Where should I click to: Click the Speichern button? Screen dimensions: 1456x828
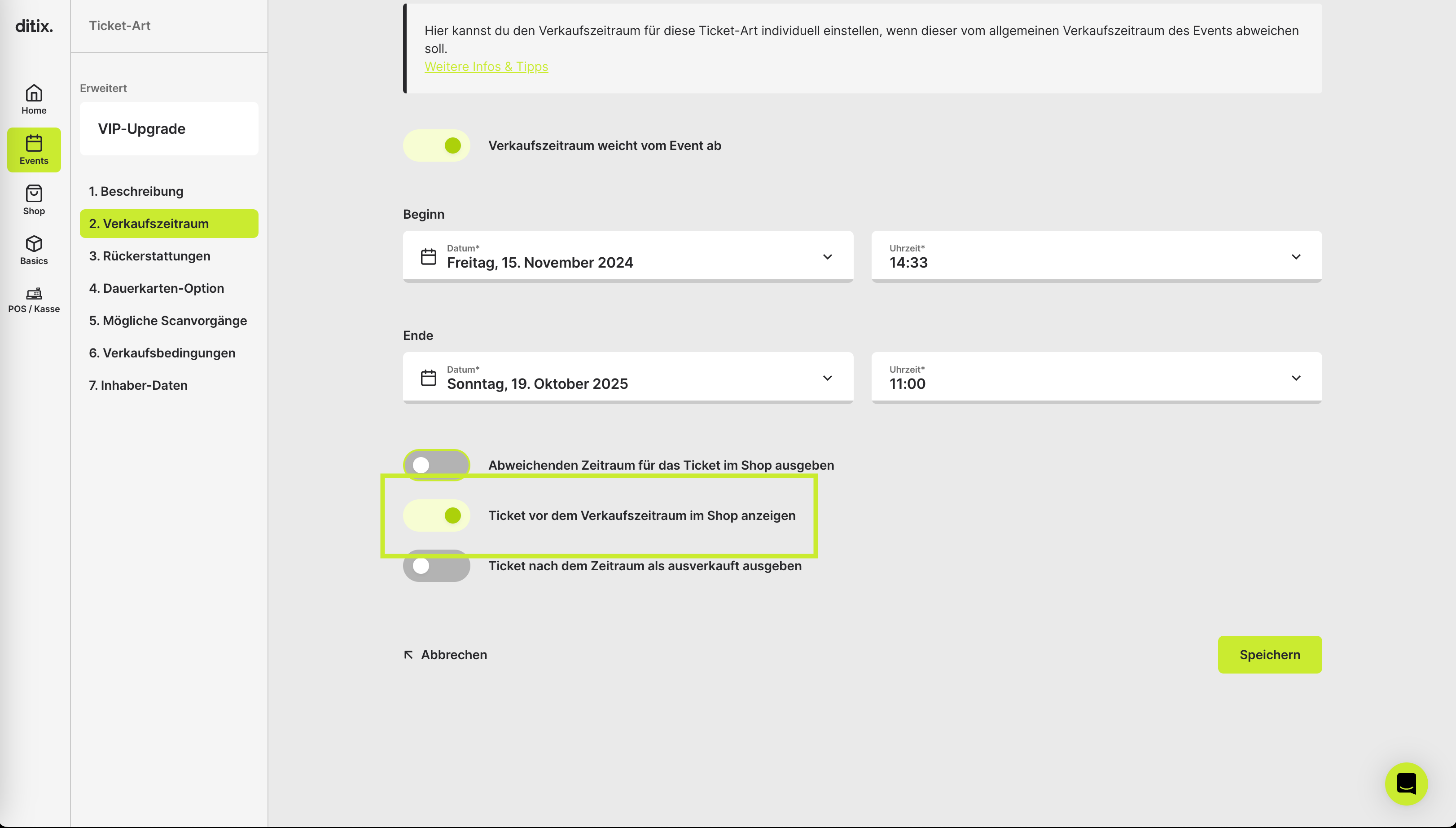[1270, 655]
